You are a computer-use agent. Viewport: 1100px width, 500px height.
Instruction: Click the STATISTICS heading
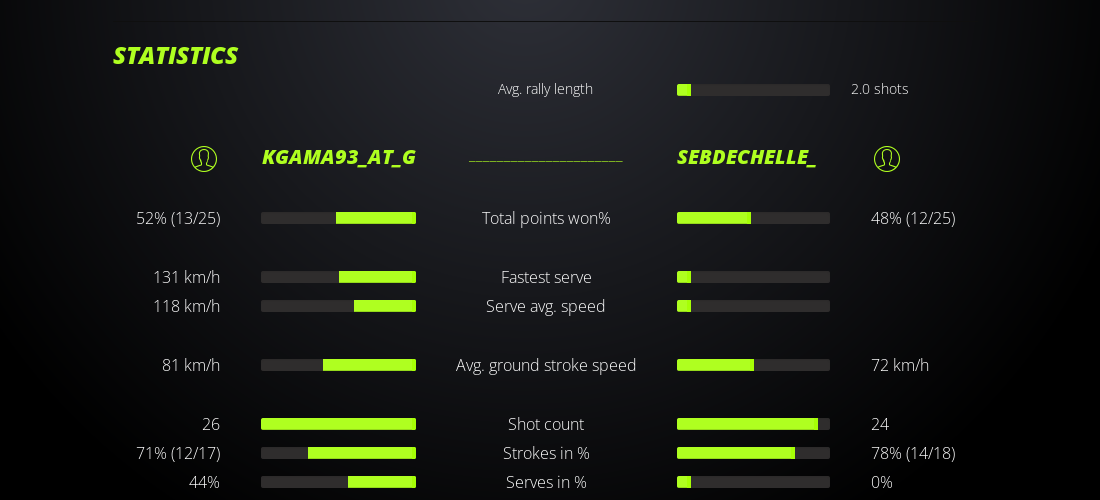175,56
